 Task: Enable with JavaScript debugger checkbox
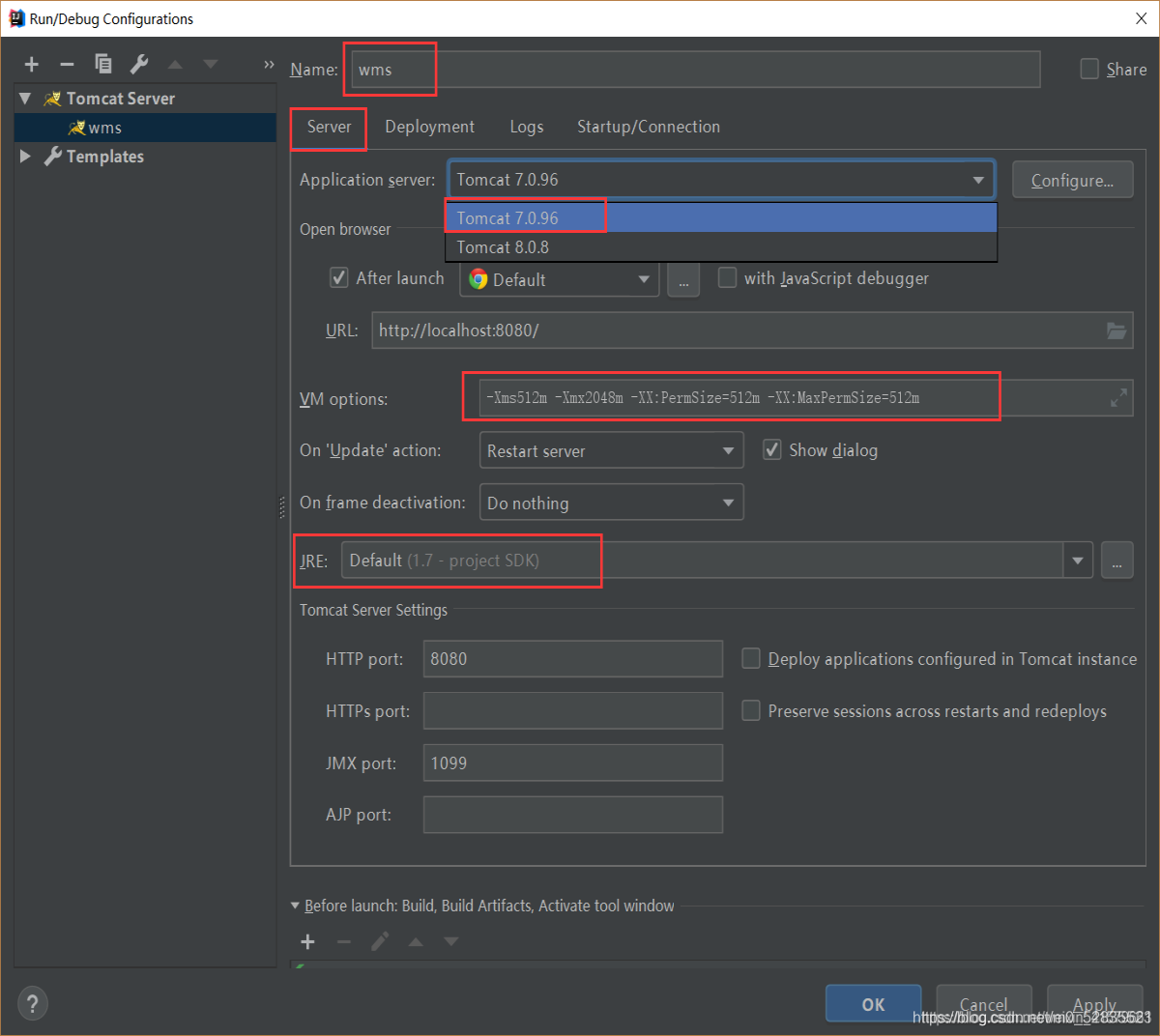pyautogui.click(x=727, y=277)
